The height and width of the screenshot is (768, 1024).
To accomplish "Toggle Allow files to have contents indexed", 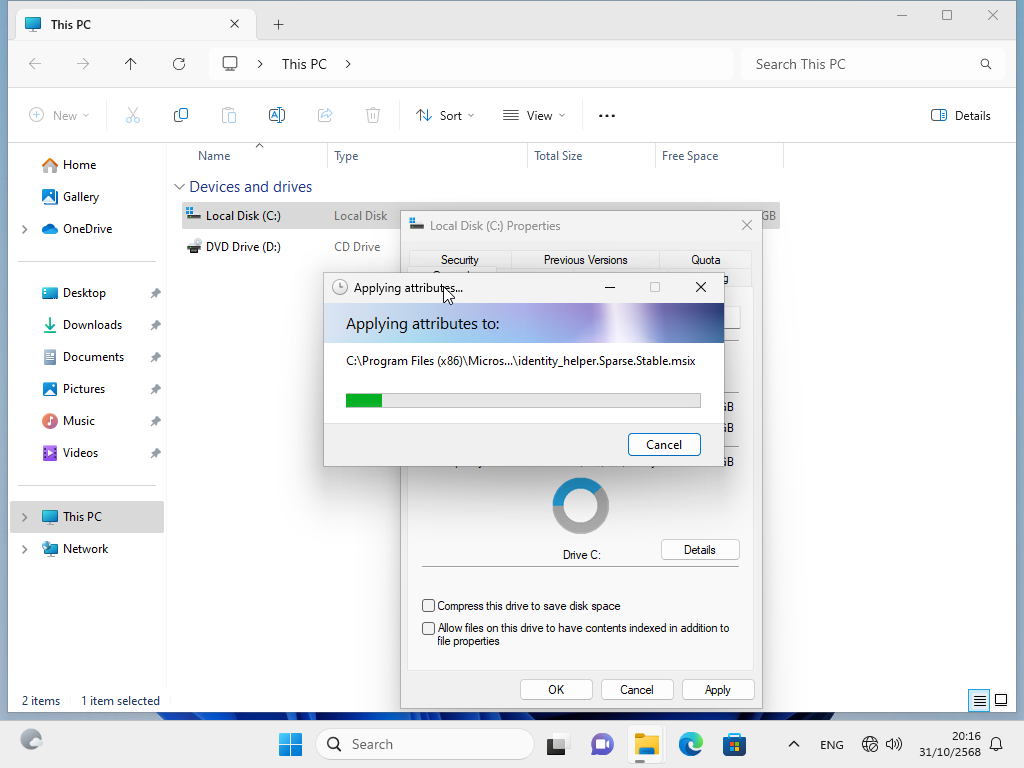I will (429, 629).
